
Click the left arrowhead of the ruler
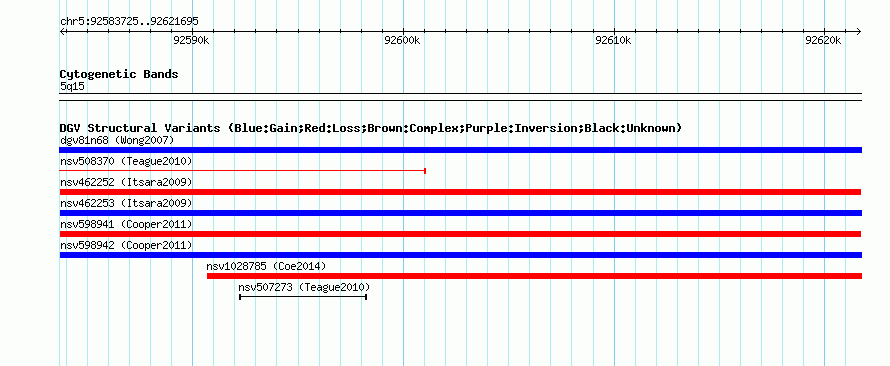62,31
